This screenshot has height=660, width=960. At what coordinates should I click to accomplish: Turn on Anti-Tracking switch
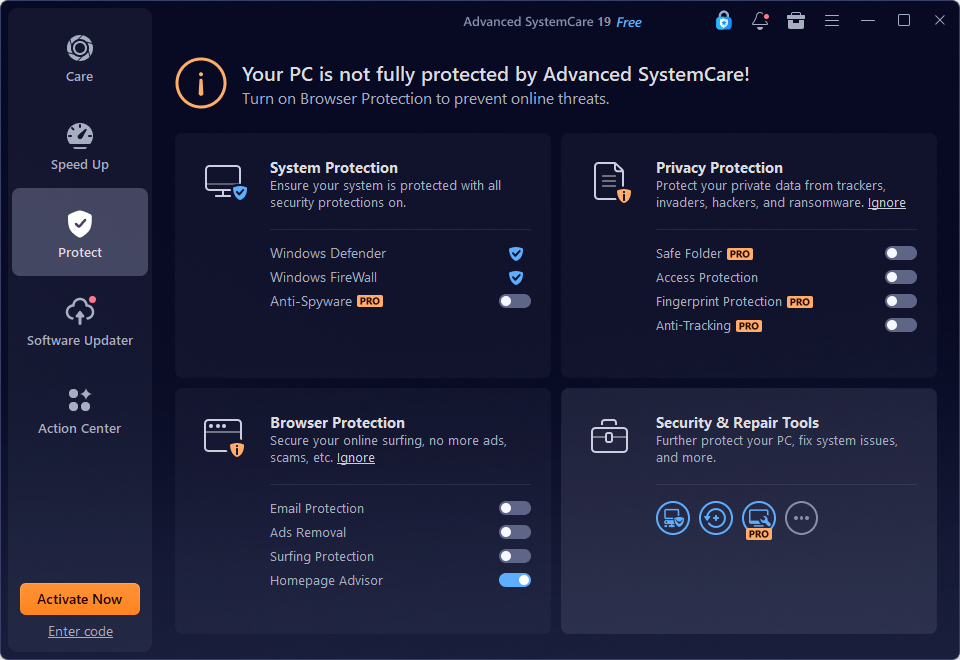click(x=901, y=325)
